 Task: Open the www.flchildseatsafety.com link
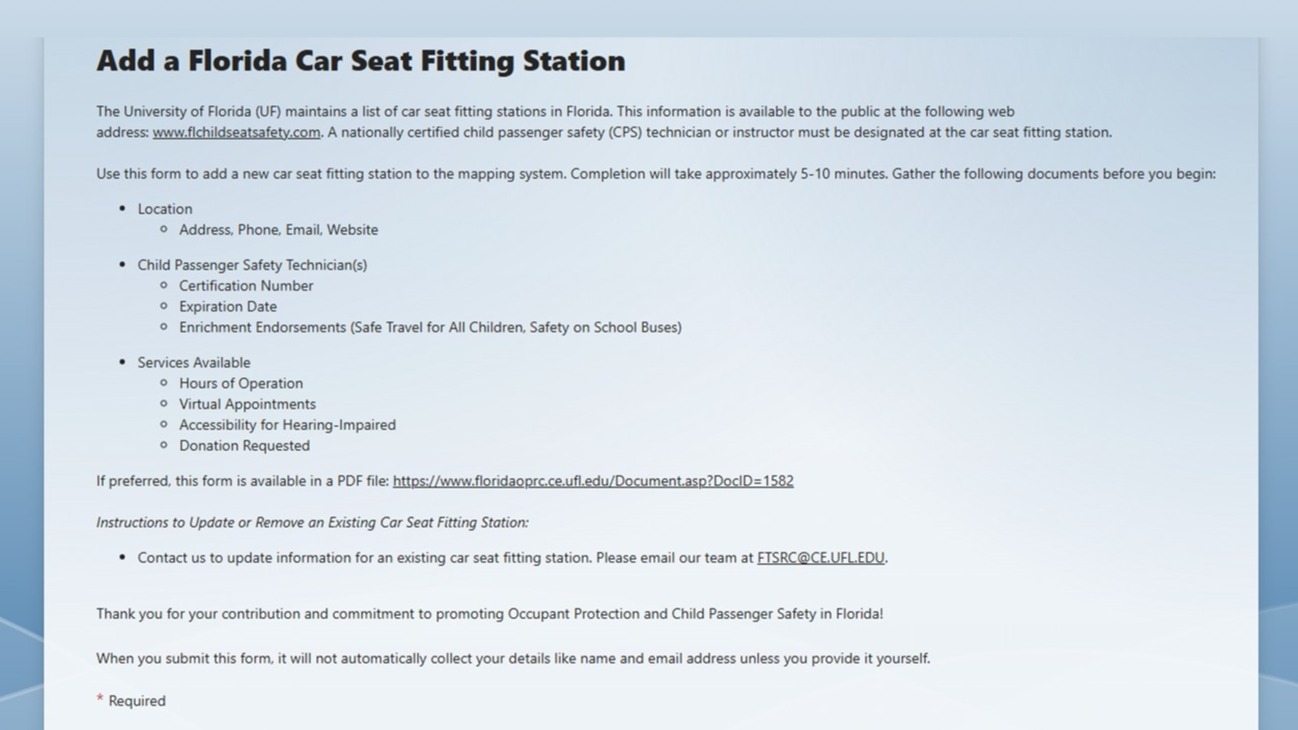pos(236,132)
